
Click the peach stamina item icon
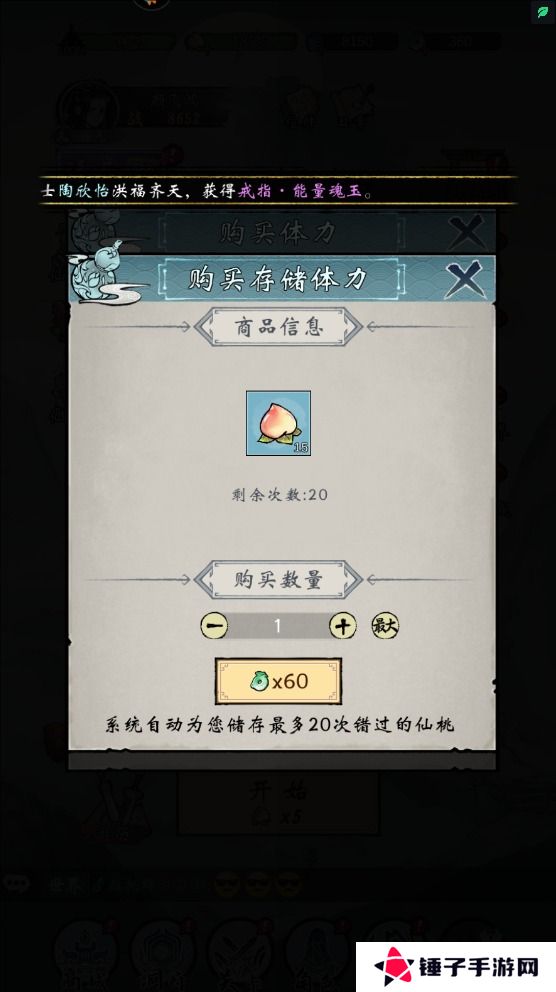coord(278,423)
